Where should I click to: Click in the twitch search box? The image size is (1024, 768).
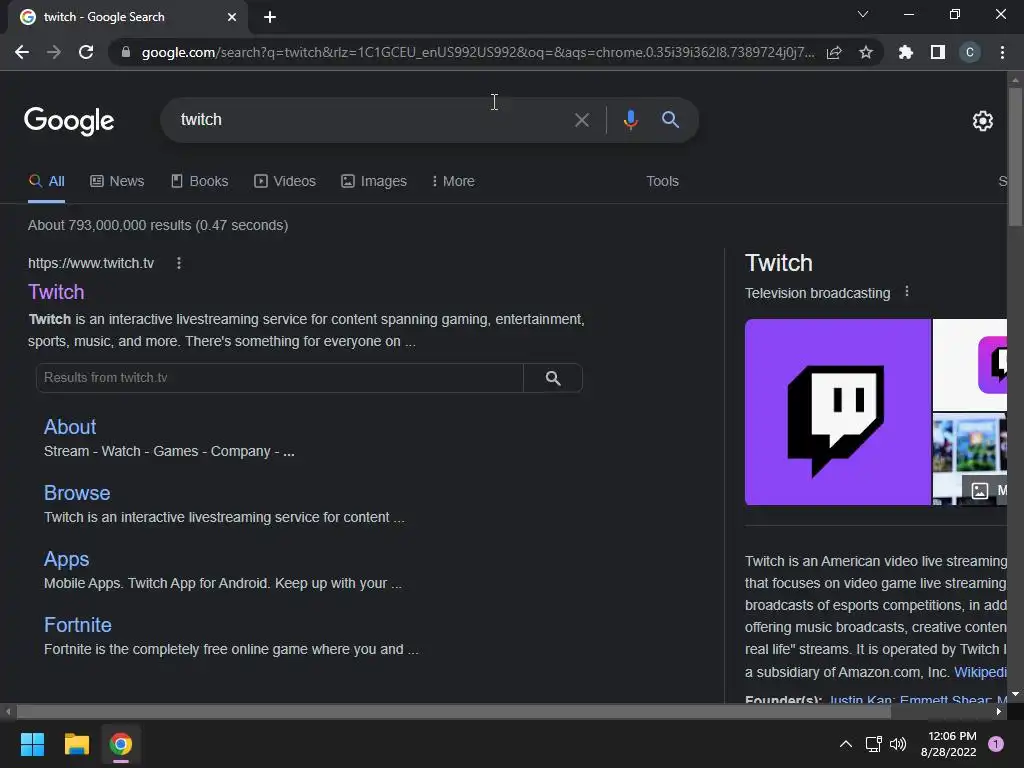(x=366, y=120)
